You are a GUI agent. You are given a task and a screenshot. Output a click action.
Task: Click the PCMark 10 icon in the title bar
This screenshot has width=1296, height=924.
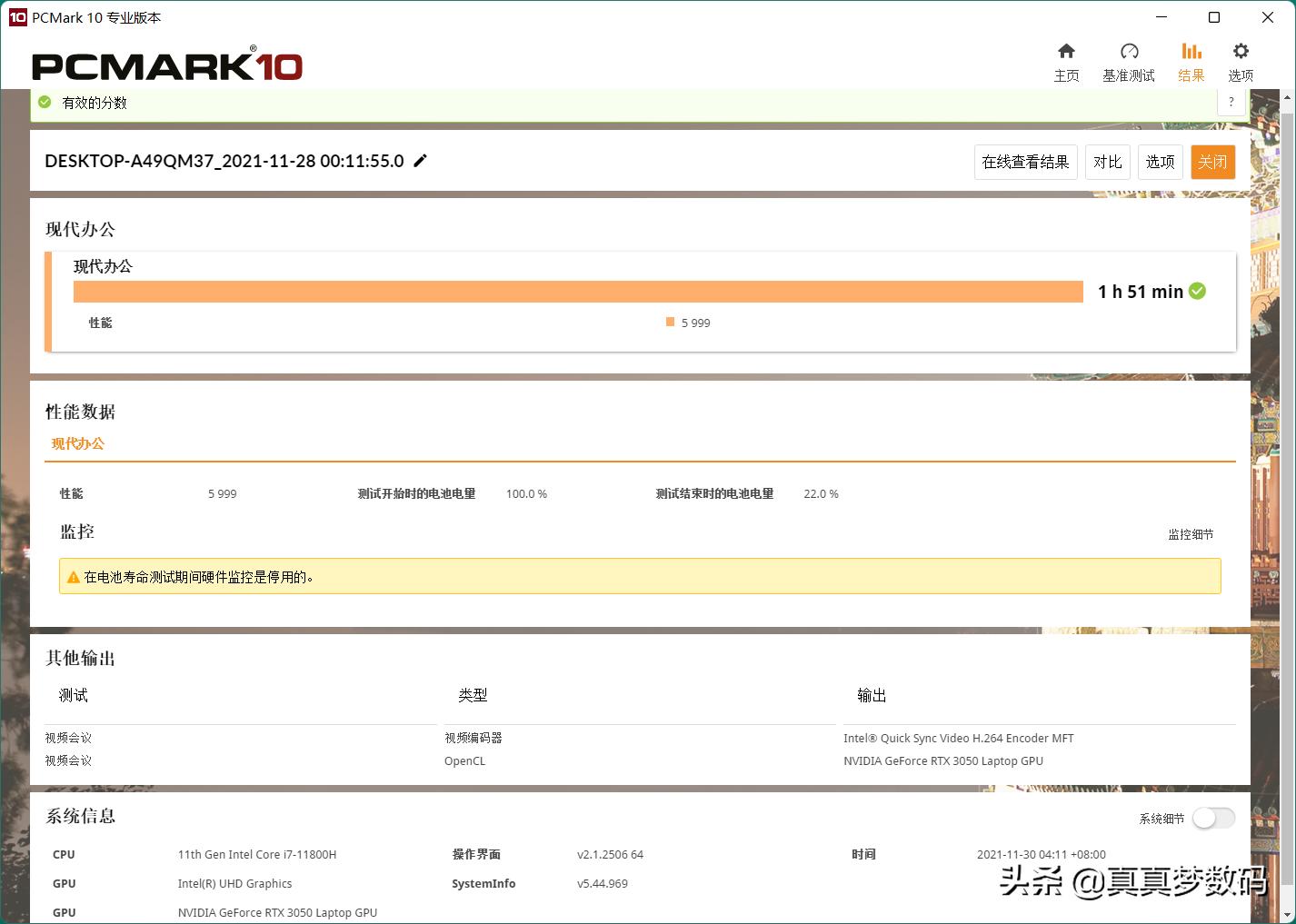tap(16, 16)
